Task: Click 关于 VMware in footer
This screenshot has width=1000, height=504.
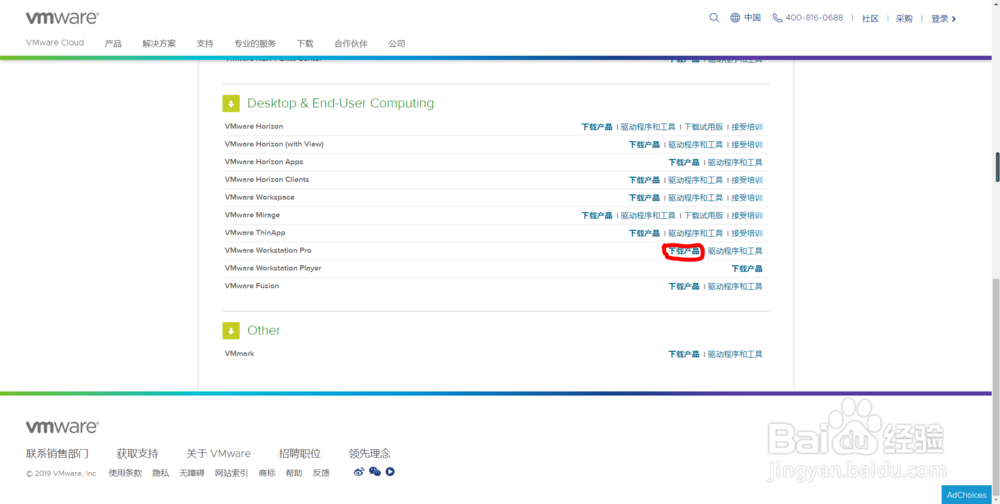Action: 218,454
